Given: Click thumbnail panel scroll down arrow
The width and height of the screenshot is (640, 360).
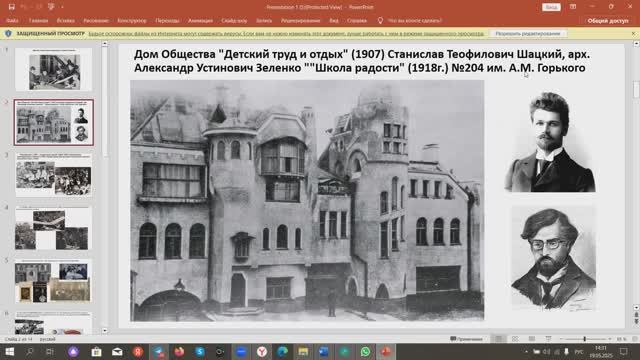Looking at the screenshot, I should coord(105,331).
